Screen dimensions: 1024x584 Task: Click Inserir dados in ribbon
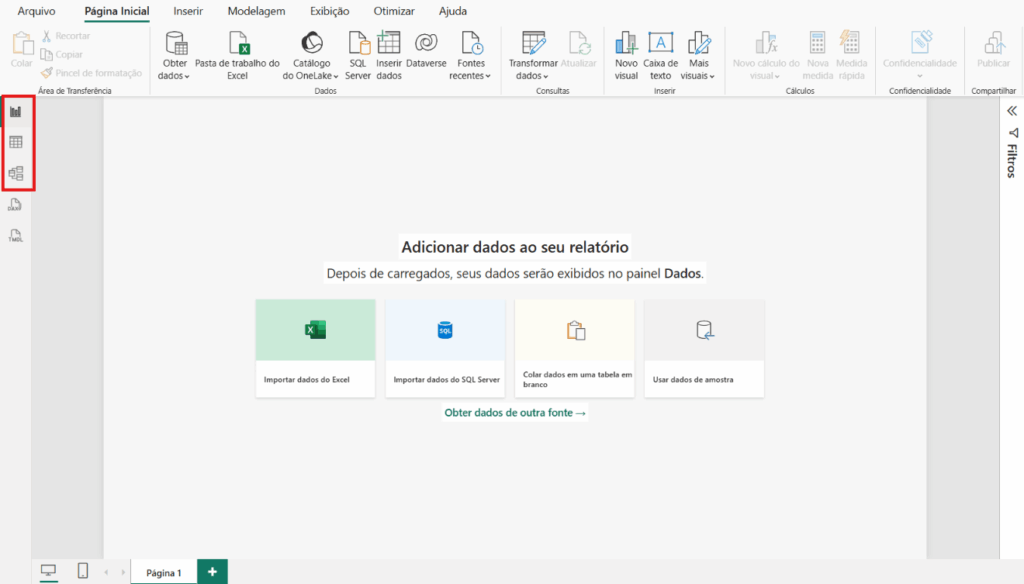point(389,56)
